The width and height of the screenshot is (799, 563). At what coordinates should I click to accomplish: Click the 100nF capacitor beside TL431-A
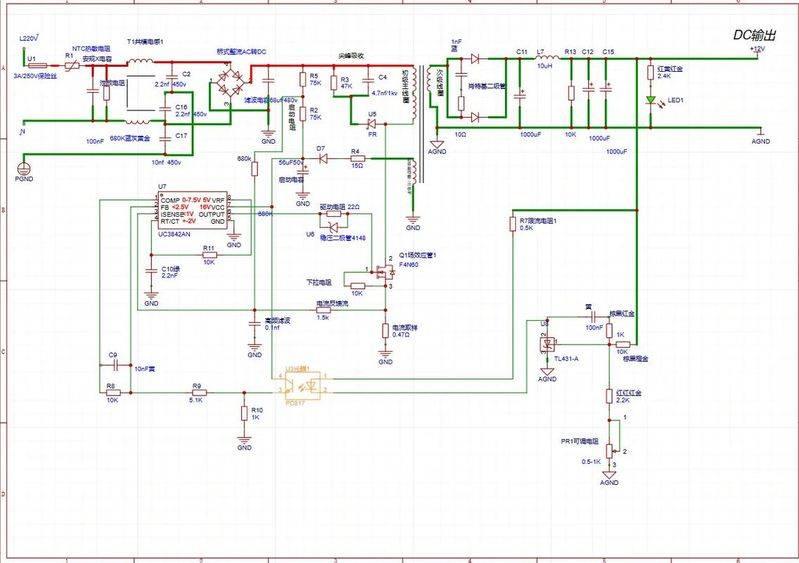coord(594,317)
